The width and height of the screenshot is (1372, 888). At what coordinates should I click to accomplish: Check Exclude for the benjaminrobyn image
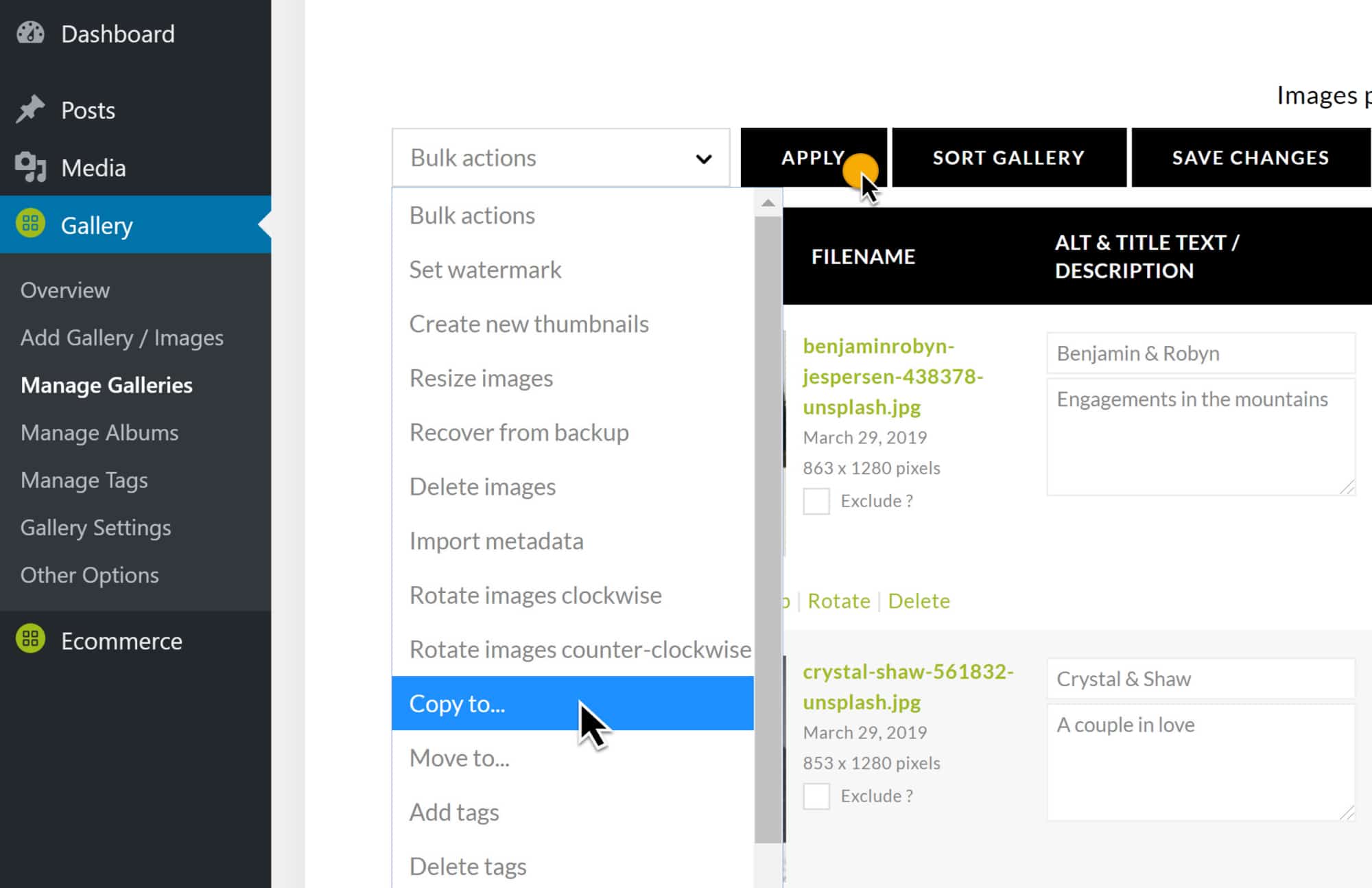coord(816,501)
